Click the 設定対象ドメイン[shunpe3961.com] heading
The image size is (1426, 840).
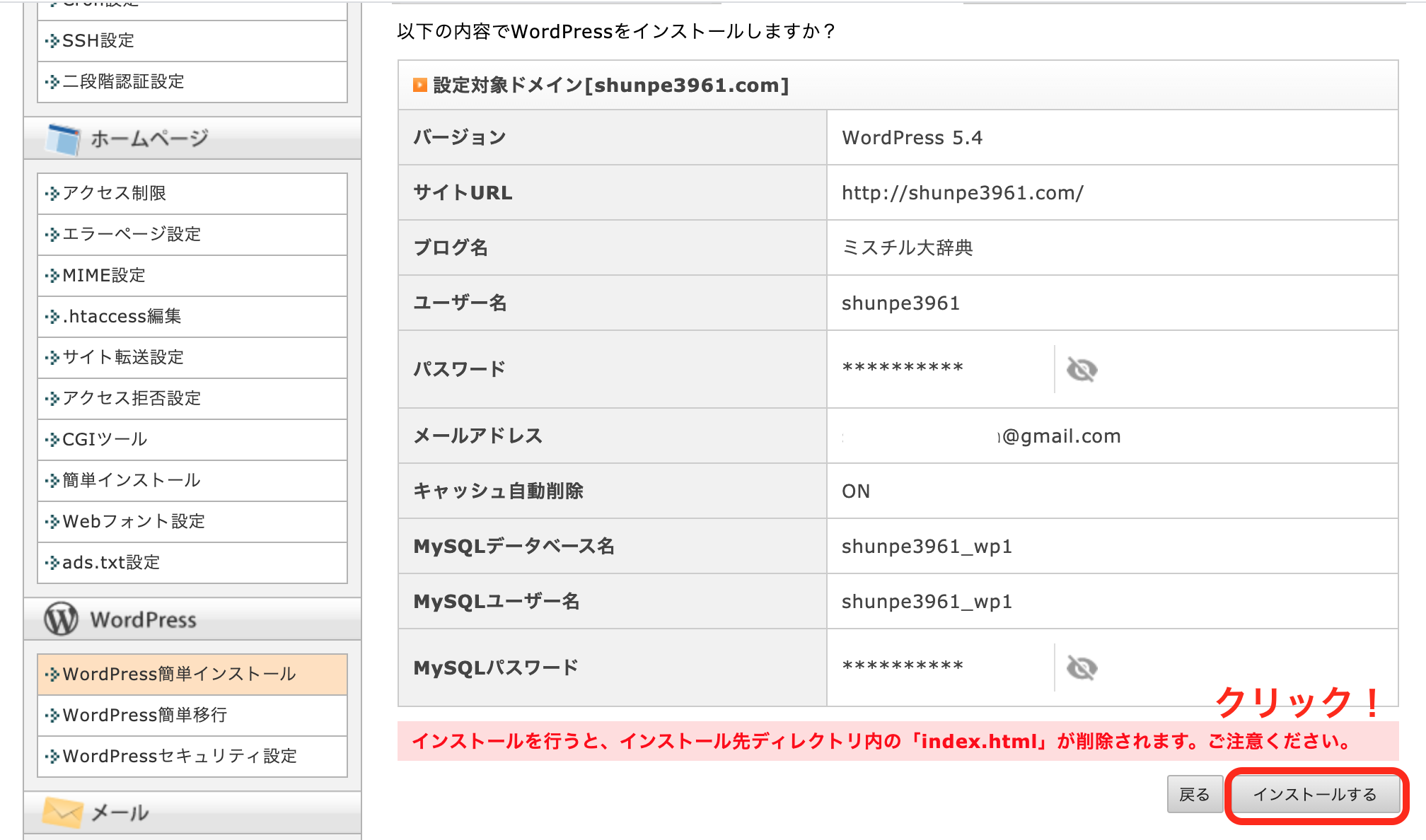(x=611, y=85)
